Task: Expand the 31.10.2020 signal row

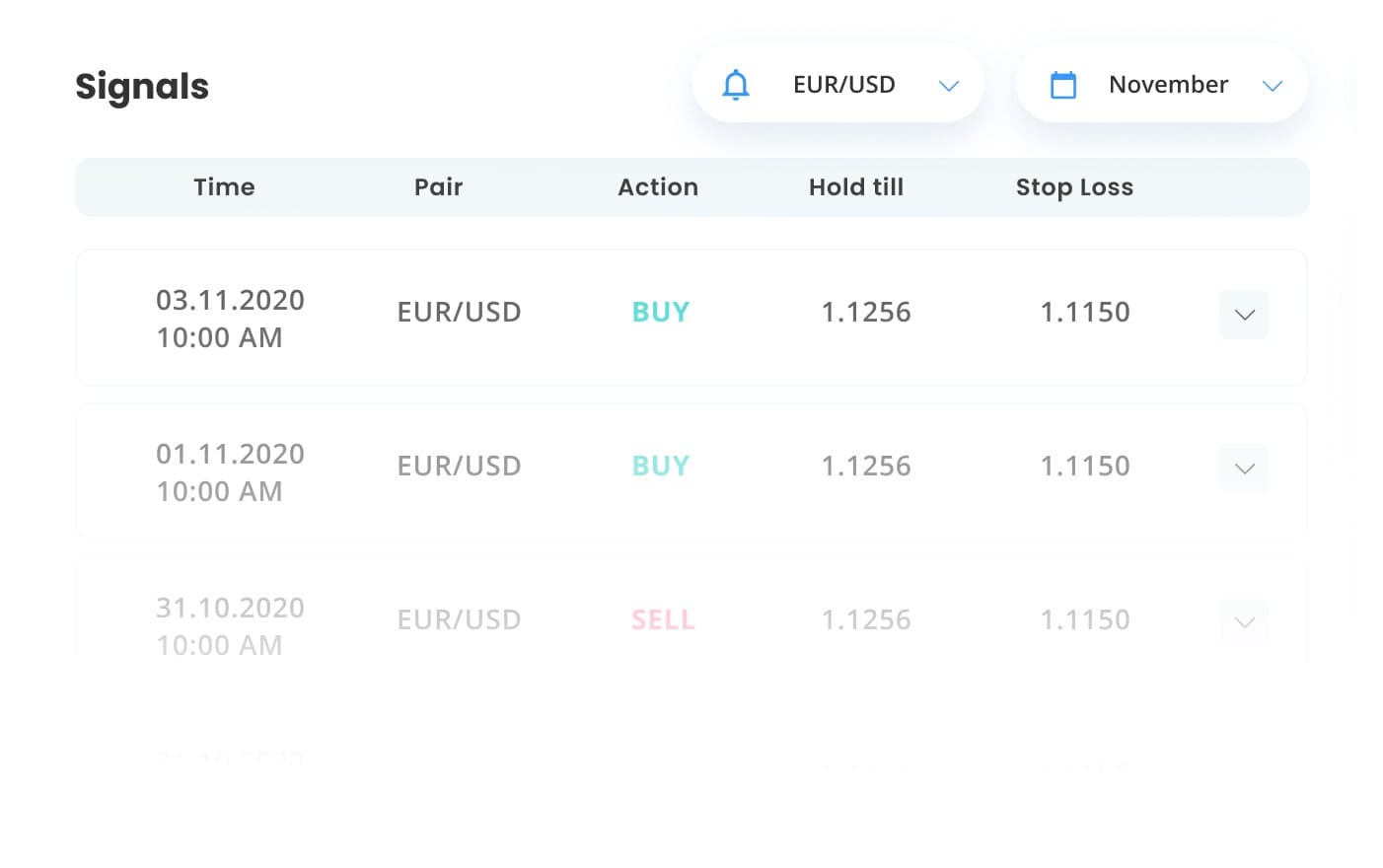Action: [1244, 622]
